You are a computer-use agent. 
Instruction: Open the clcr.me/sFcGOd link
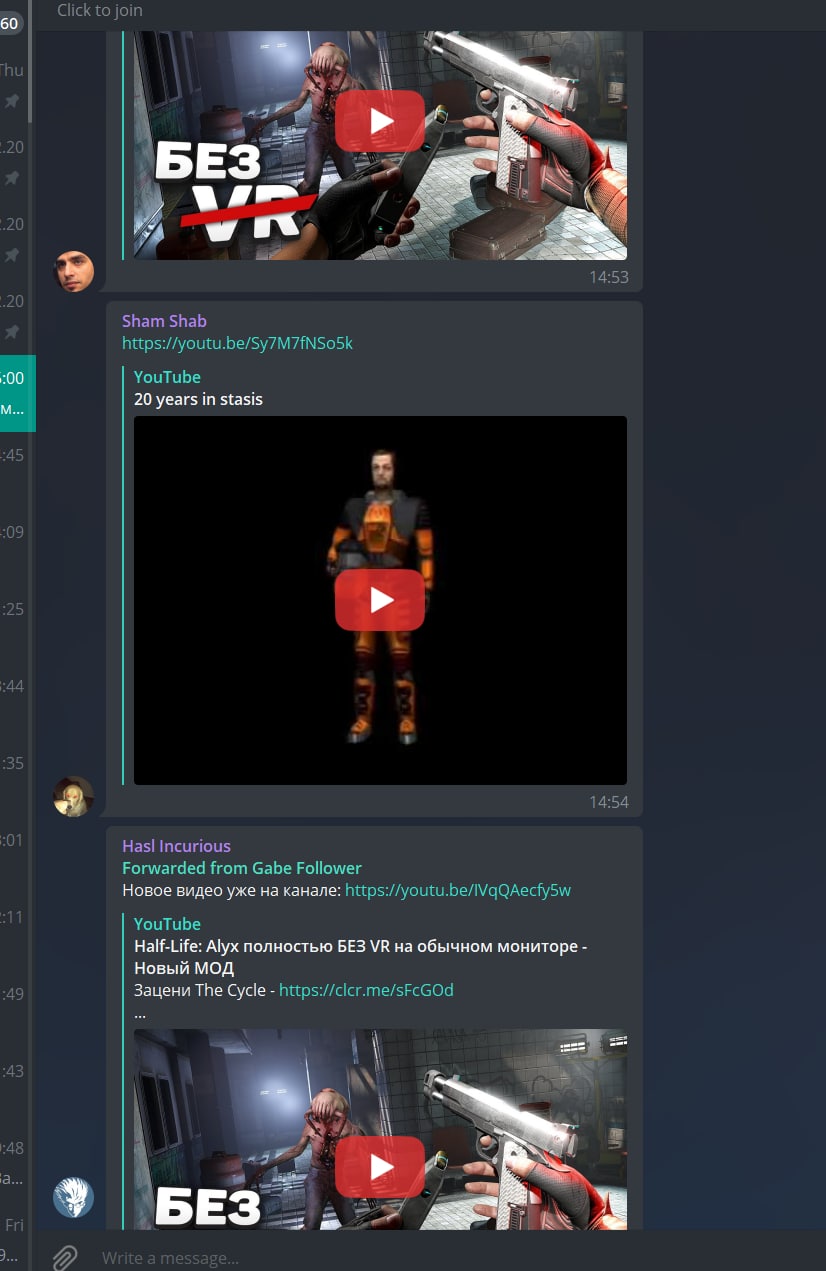pyautogui.click(x=366, y=990)
